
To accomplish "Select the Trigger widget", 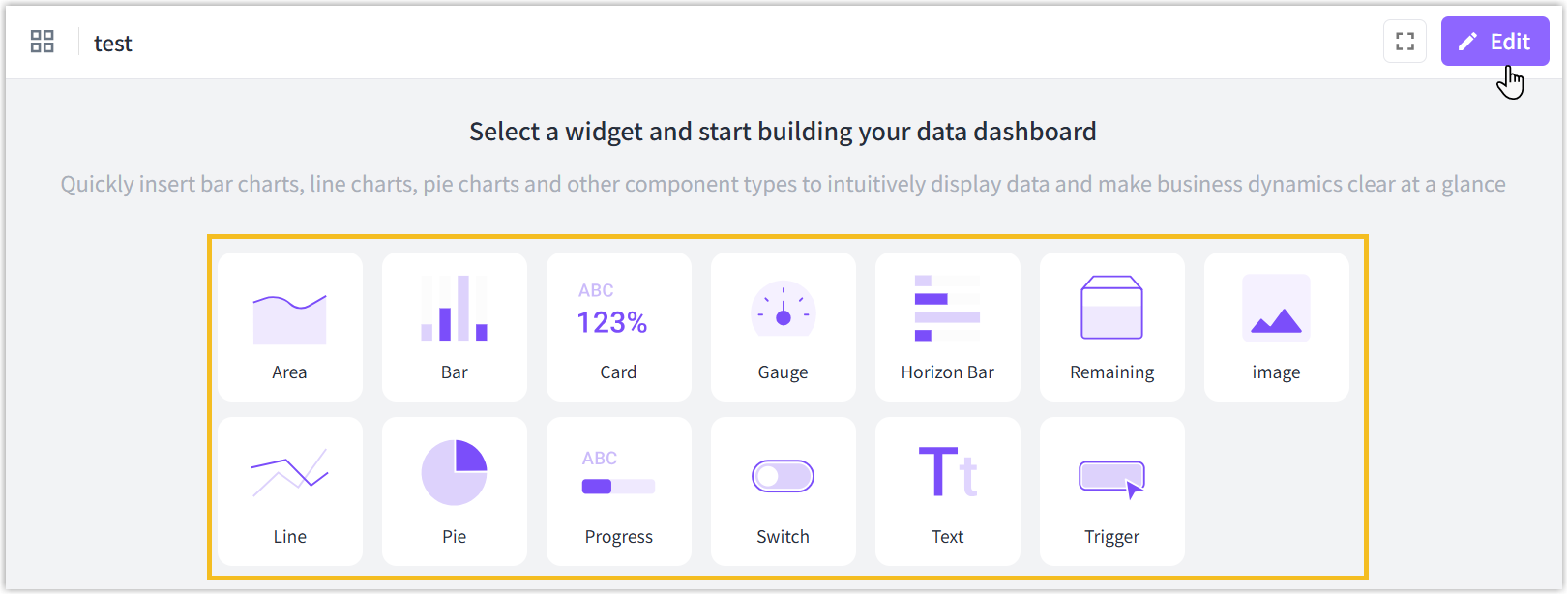I will pos(1111,491).
